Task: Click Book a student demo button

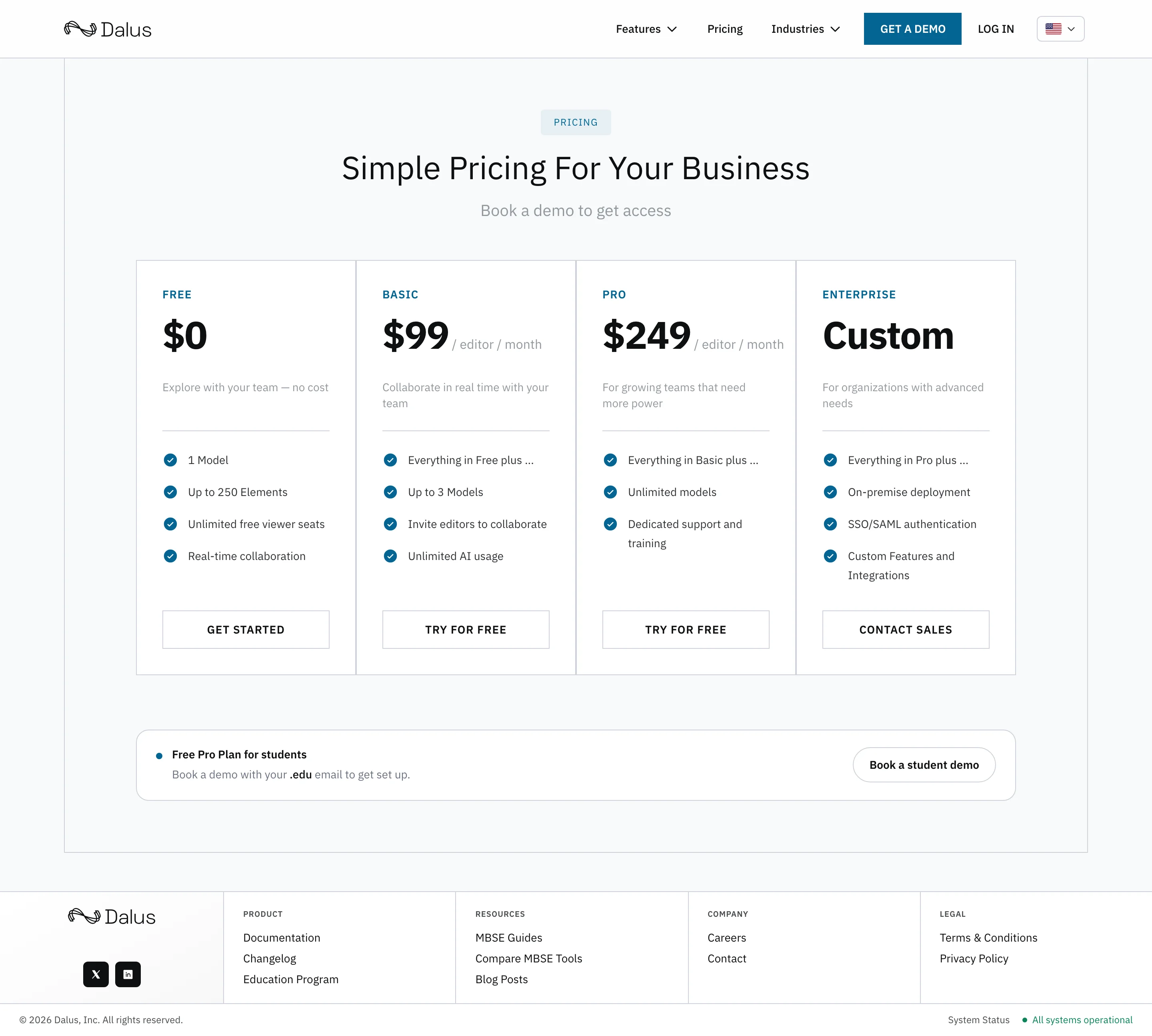Action: coord(924,765)
